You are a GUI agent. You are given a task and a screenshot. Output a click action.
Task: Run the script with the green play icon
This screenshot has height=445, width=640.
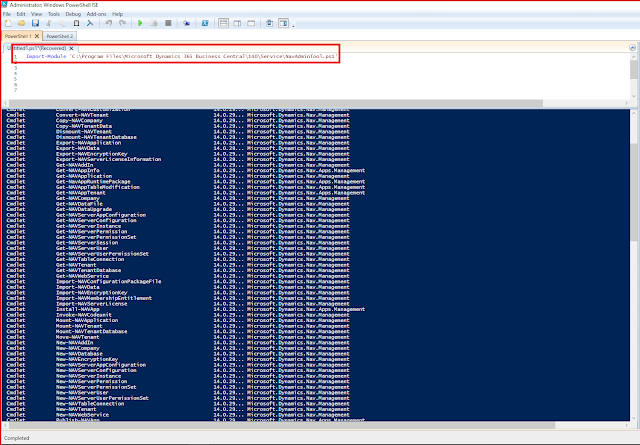tap(140, 23)
